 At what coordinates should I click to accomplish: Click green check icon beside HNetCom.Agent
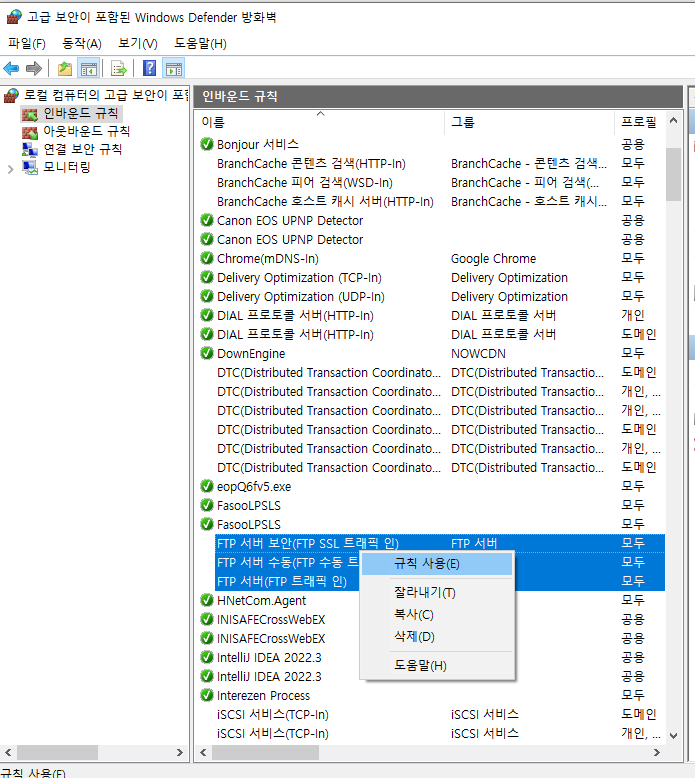(207, 600)
